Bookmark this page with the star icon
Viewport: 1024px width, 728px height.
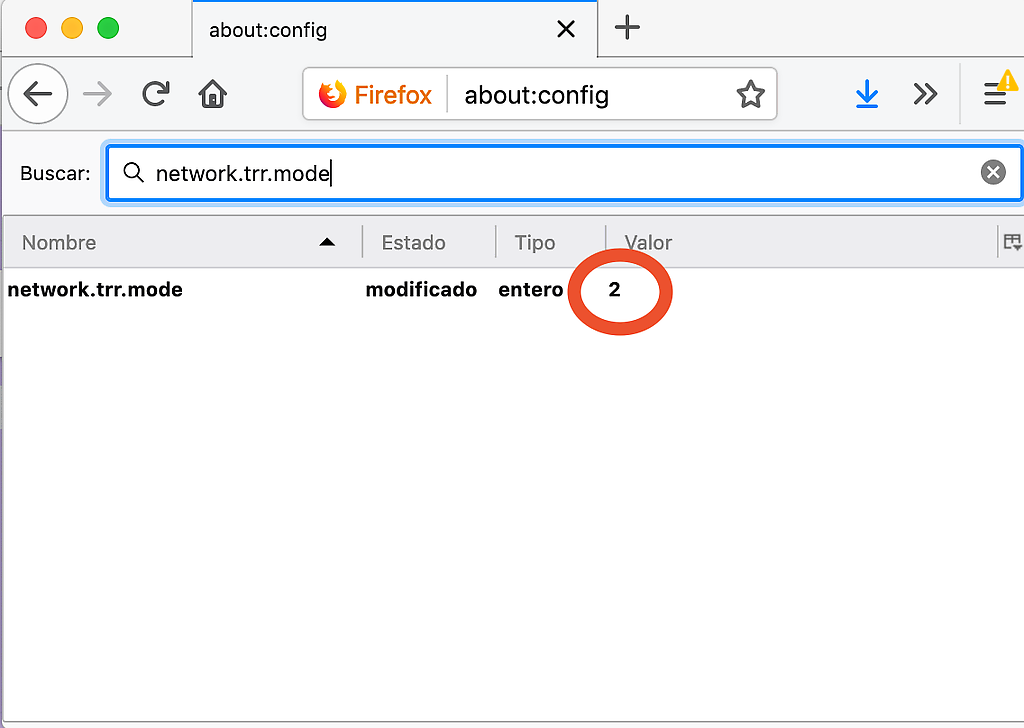750,95
